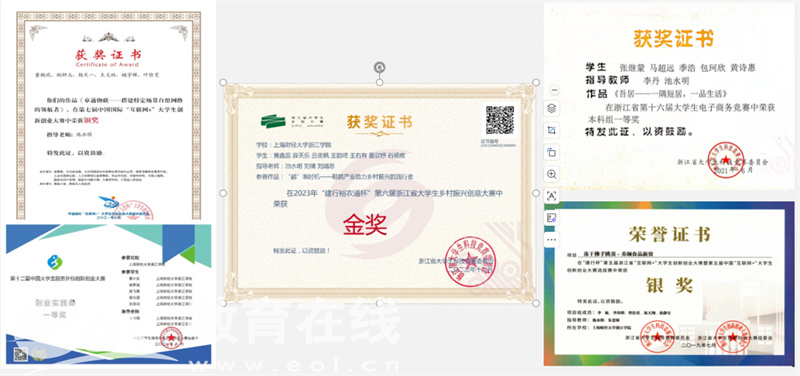Click the bottom-middle selection handle
This screenshot has width=800, height=376.
[x=380, y=303]
